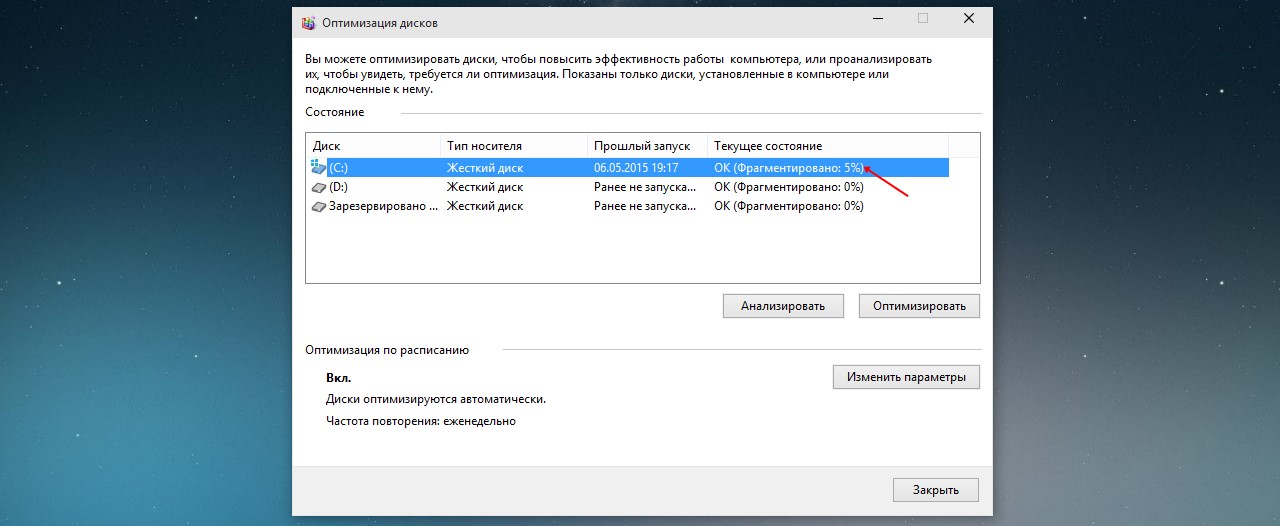Open schedule settings via Изменить параметры
The height and width of the screenshot is (526, 1280).
(x=906, y=377)
